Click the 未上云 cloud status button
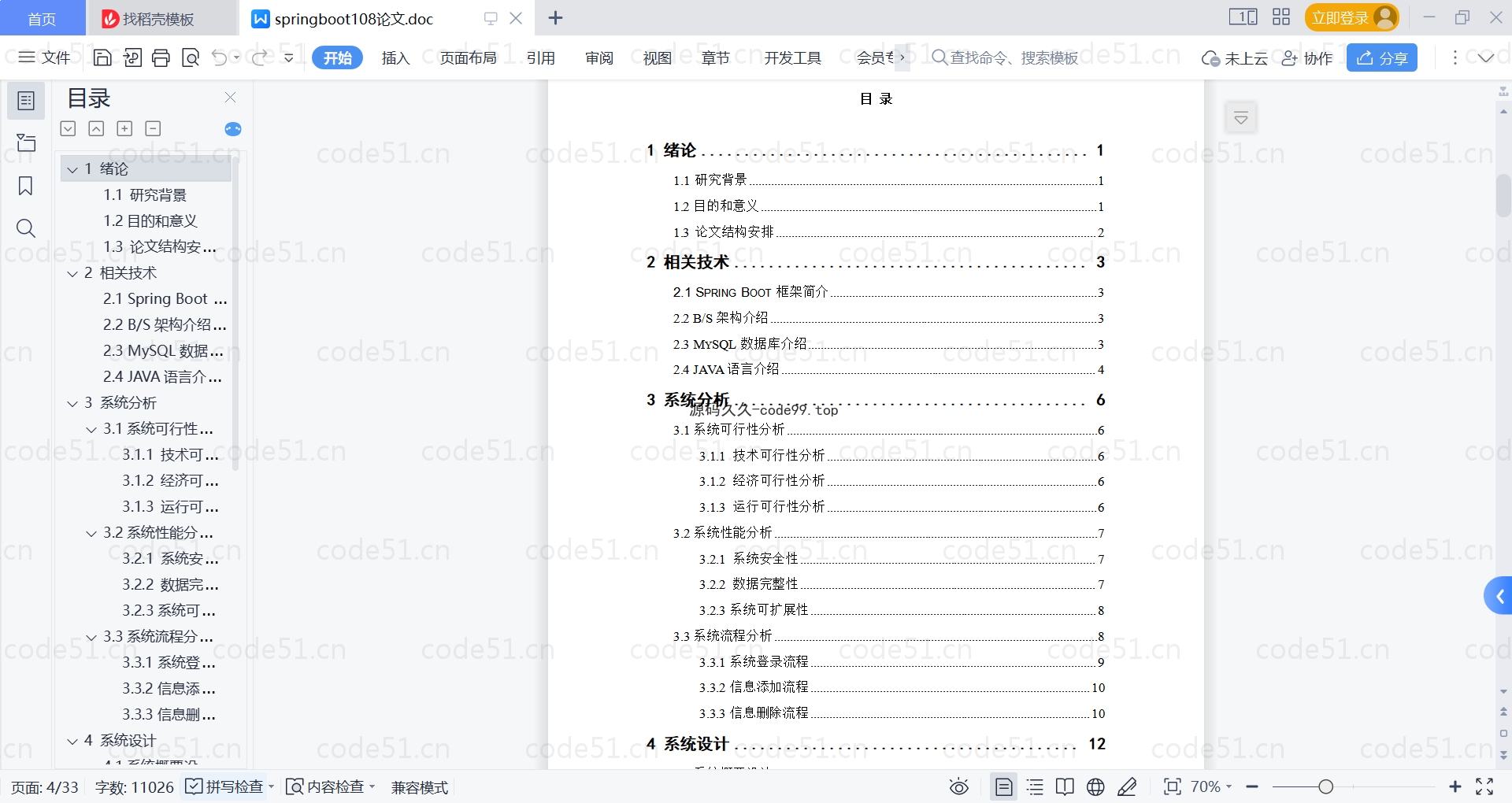This screenshot has width=1512, height=803. (1235, 57)
